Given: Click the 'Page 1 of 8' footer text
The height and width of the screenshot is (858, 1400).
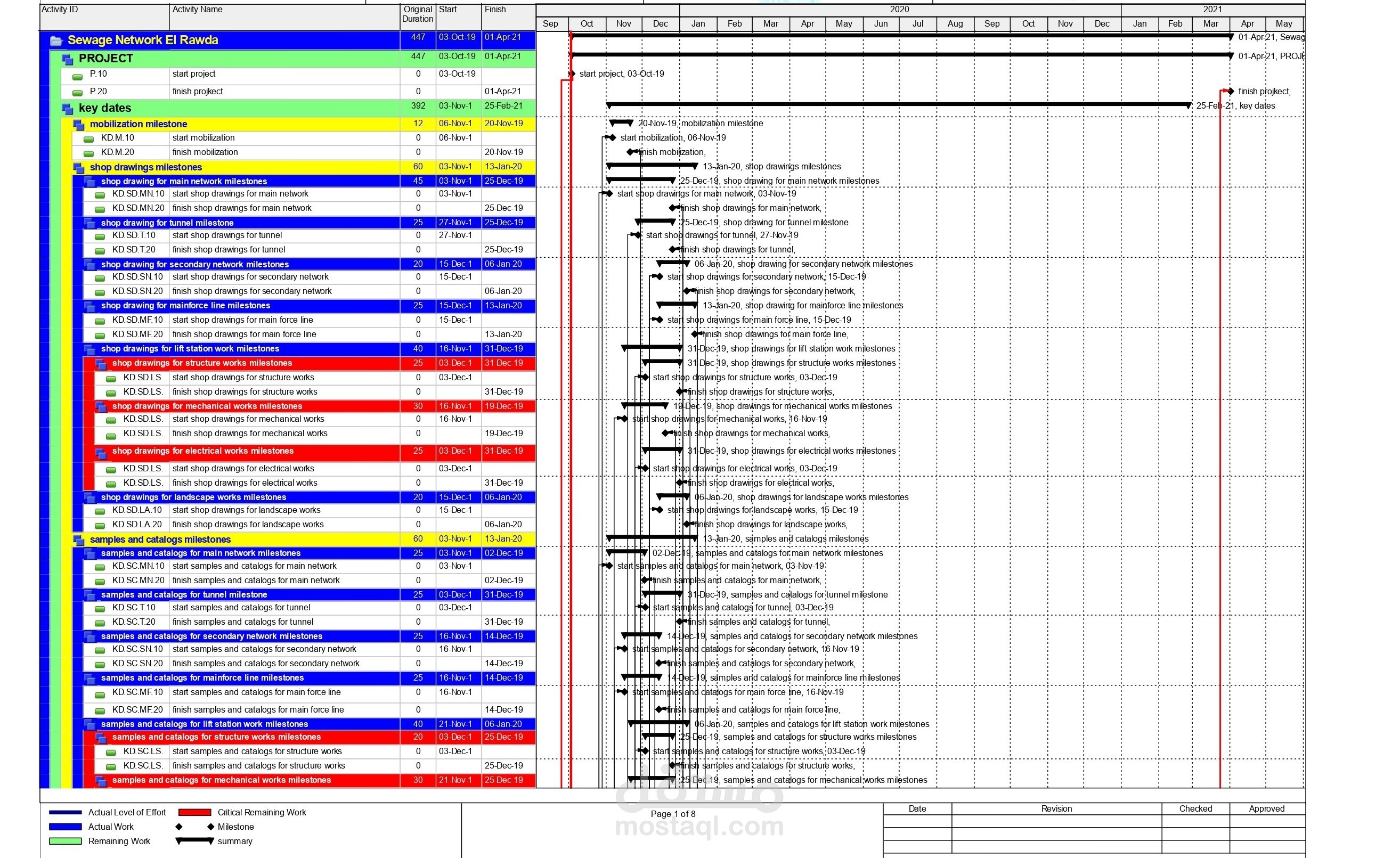Looking at the screenshot, I should point(673,814).
